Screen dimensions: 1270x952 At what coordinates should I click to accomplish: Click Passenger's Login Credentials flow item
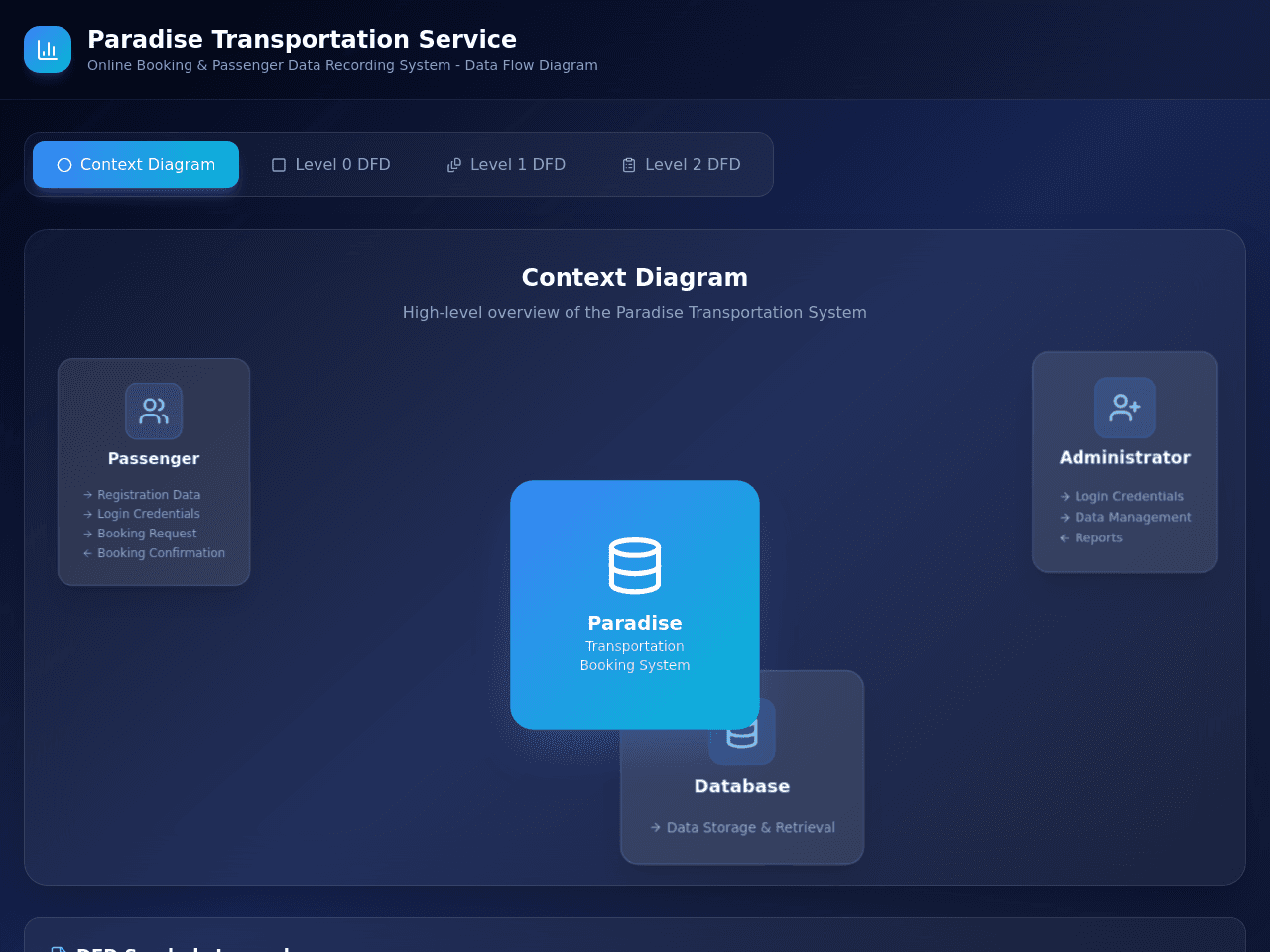click(x=142, y=514)
